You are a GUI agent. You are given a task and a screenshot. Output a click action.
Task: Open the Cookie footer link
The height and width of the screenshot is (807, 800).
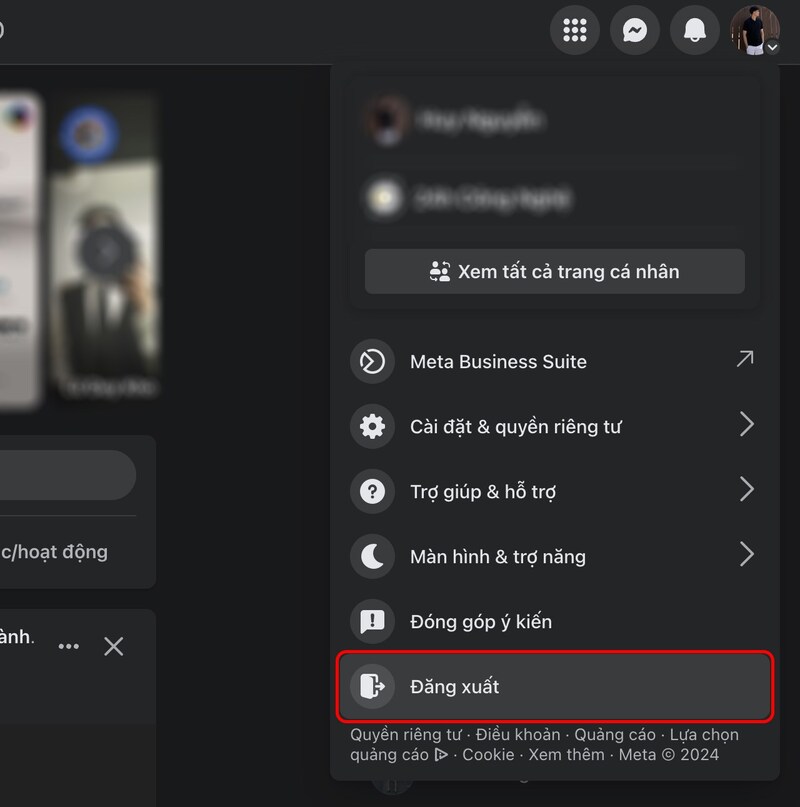[x=488, y=755]
